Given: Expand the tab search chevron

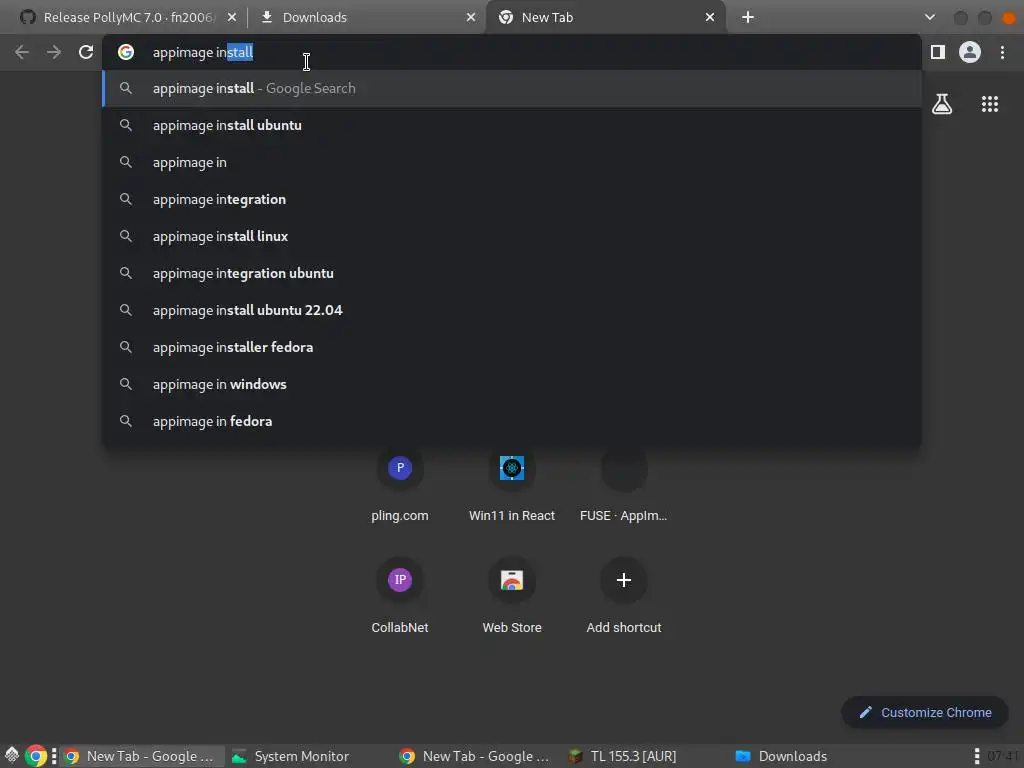Looking at the screenshot, I should [930, 18].
